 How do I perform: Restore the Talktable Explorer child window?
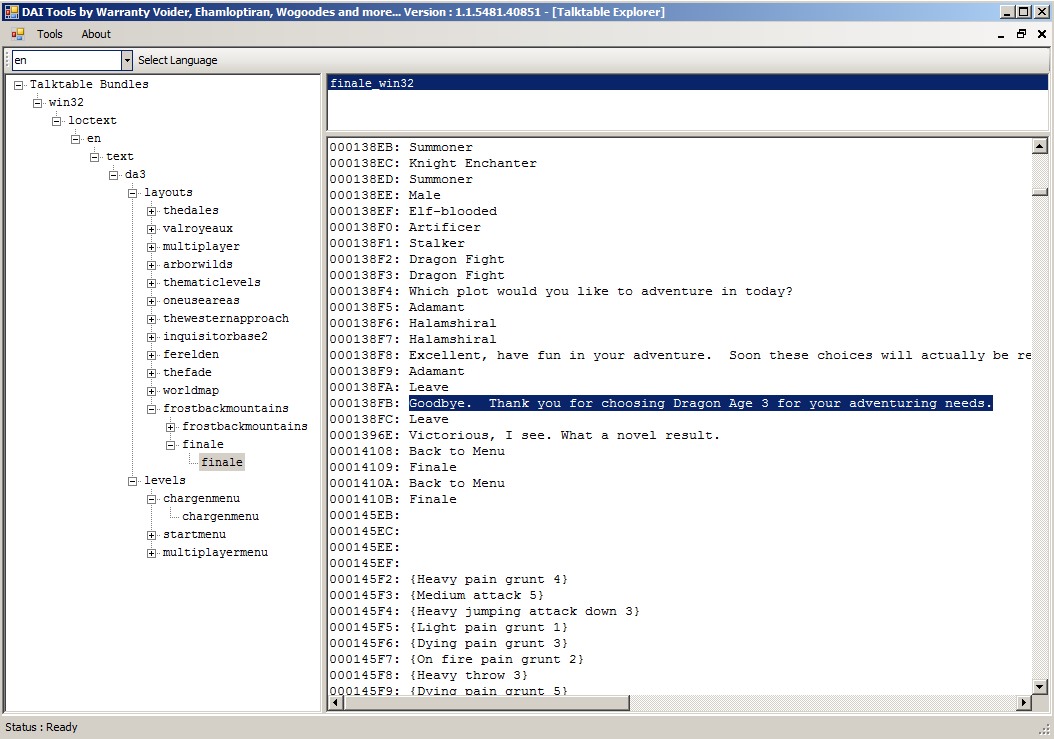pos(1019,33)
